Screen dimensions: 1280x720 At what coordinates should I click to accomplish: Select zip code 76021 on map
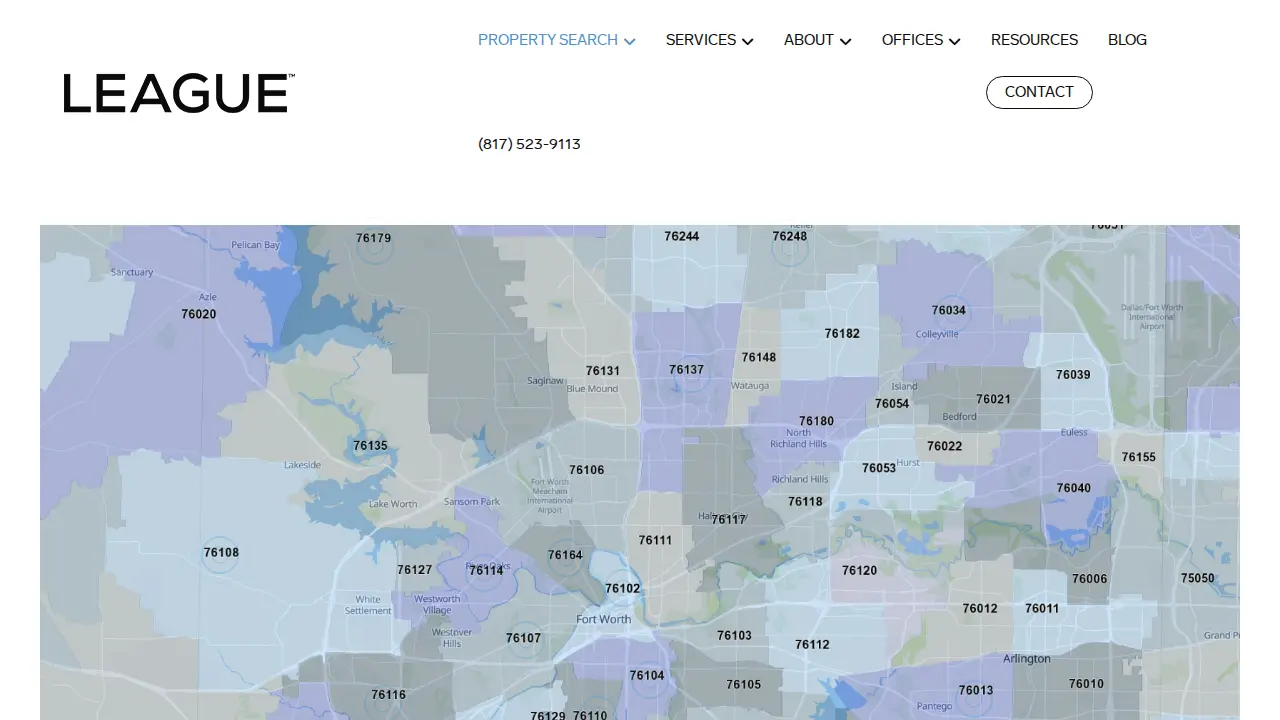click(x=993, y=399)
